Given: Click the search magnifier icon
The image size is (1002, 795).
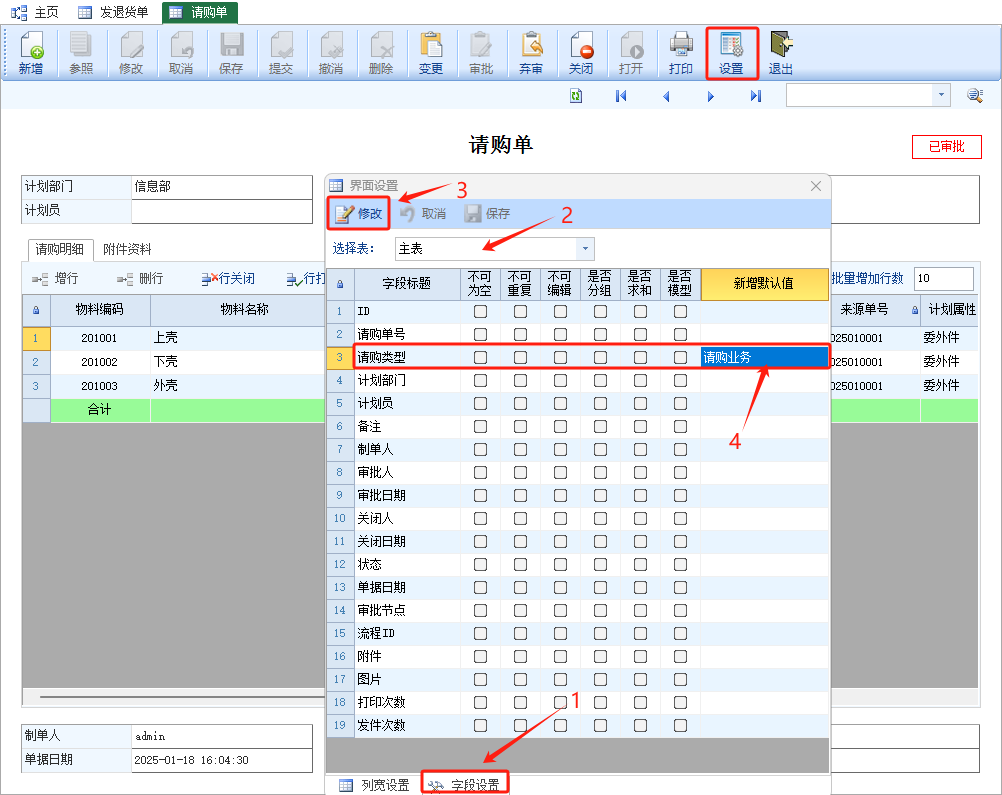Looking at the screenshot, I should point(975,95).
